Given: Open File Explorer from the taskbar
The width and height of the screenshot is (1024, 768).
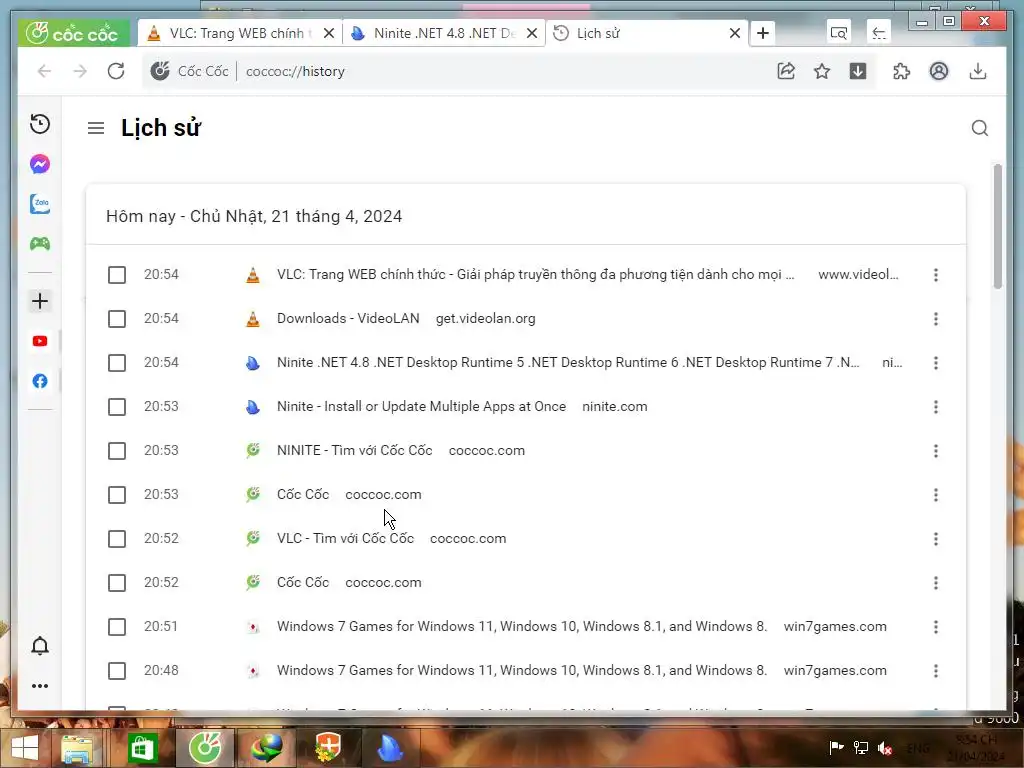Looking at the screenshot, I should 77,748.
